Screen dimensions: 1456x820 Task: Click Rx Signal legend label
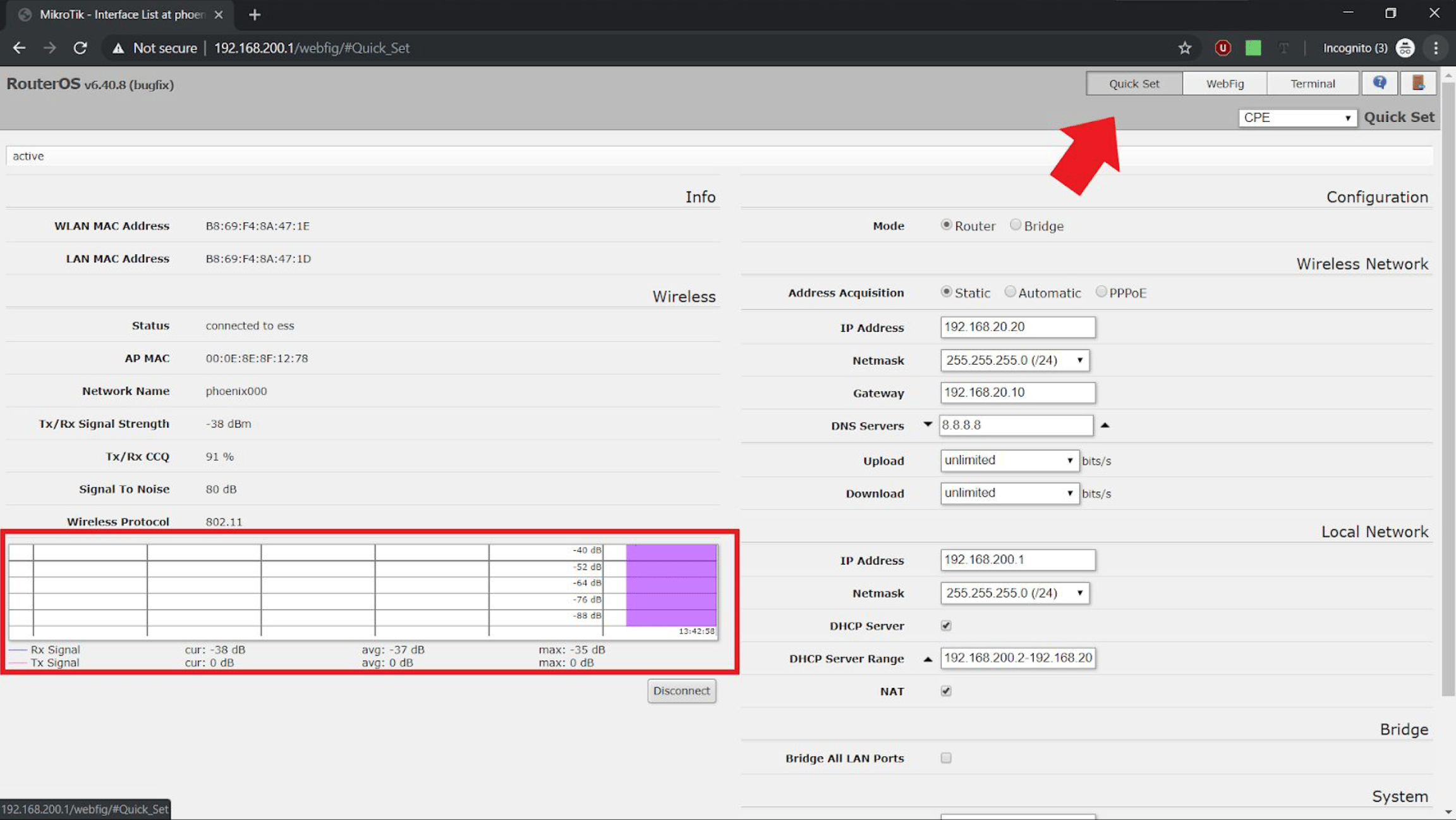pos(55,649)
